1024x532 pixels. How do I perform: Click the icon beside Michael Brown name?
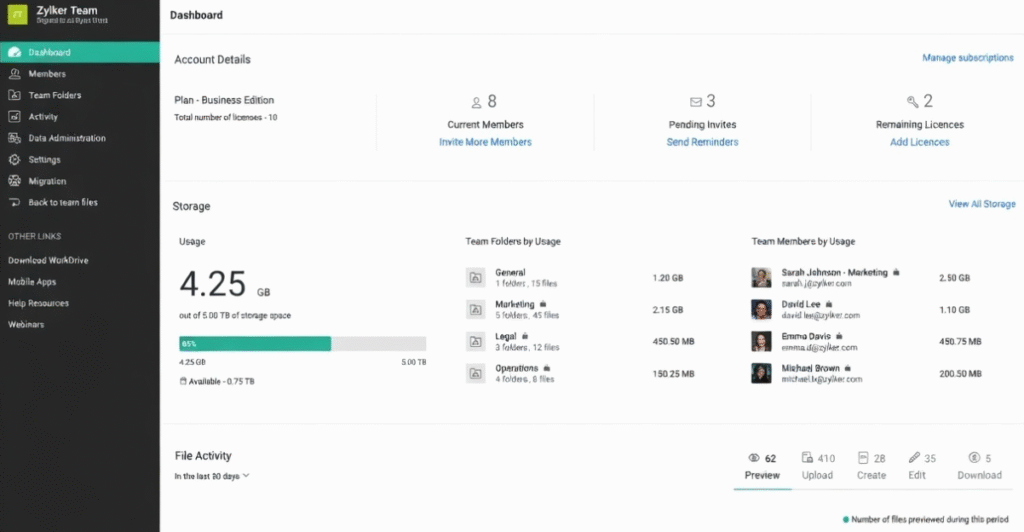tap(848, 368)
